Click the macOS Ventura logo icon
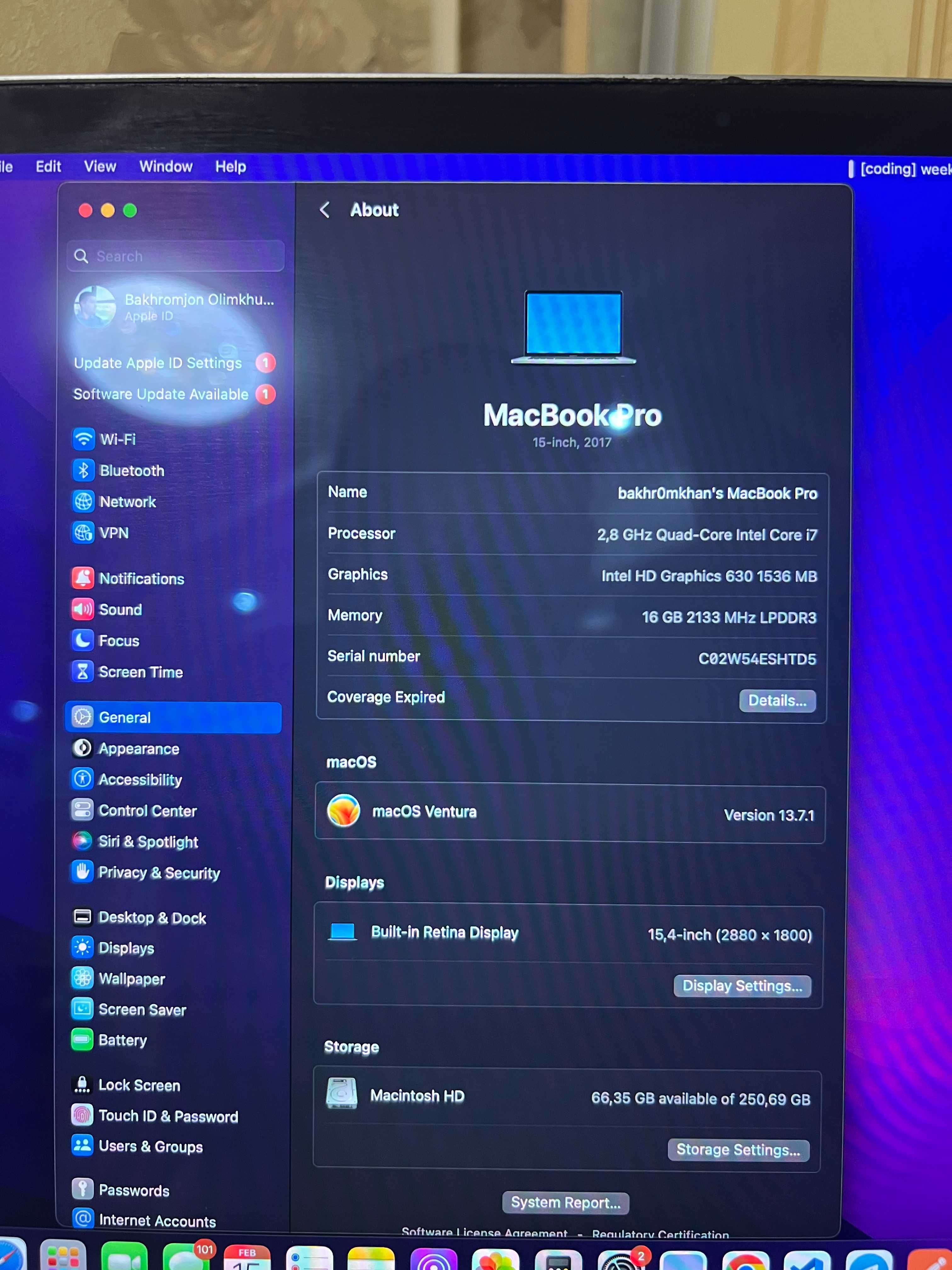This screenshot has height=1270, width=952. pos(343,811)
